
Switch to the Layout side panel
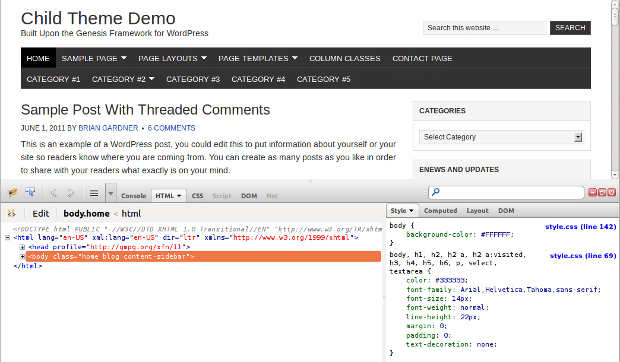tap(477, 211)
